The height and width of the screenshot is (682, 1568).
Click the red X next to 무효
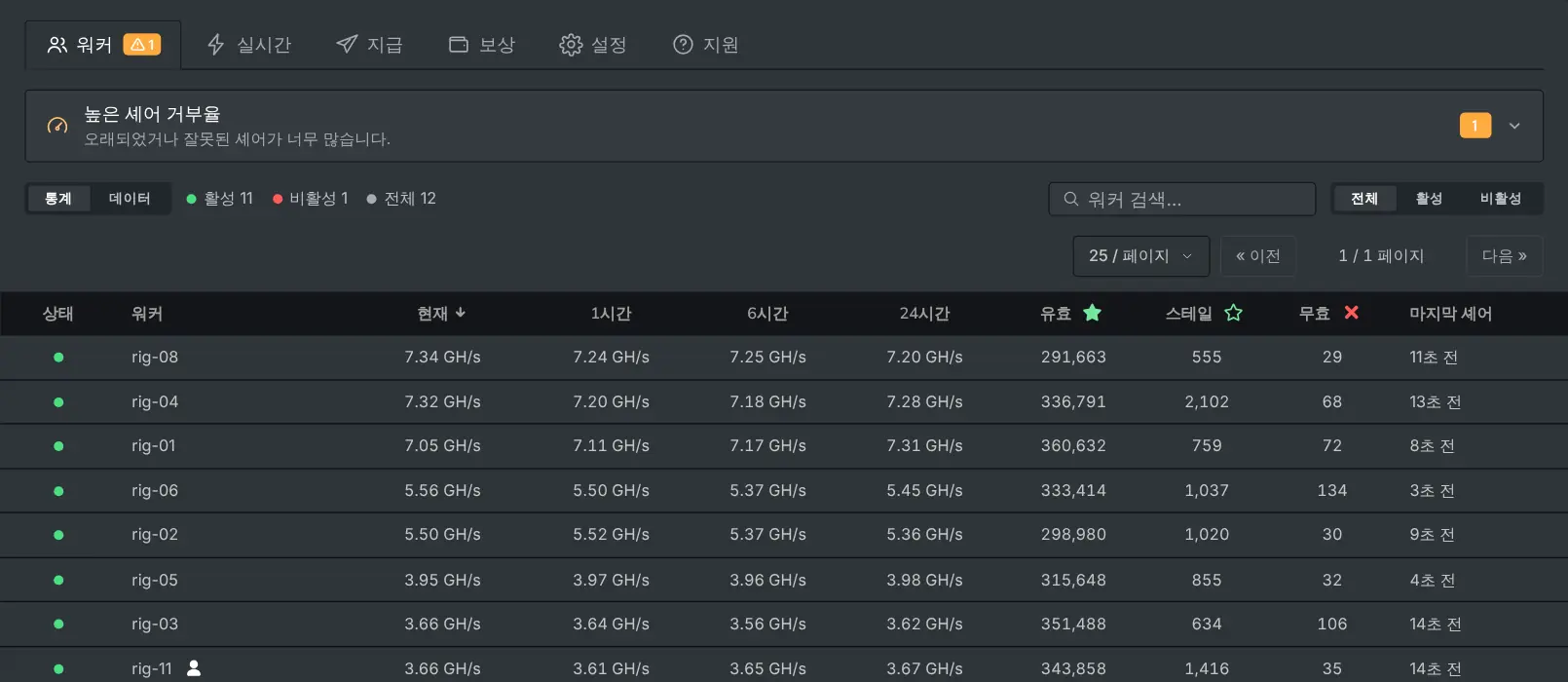1351,313
